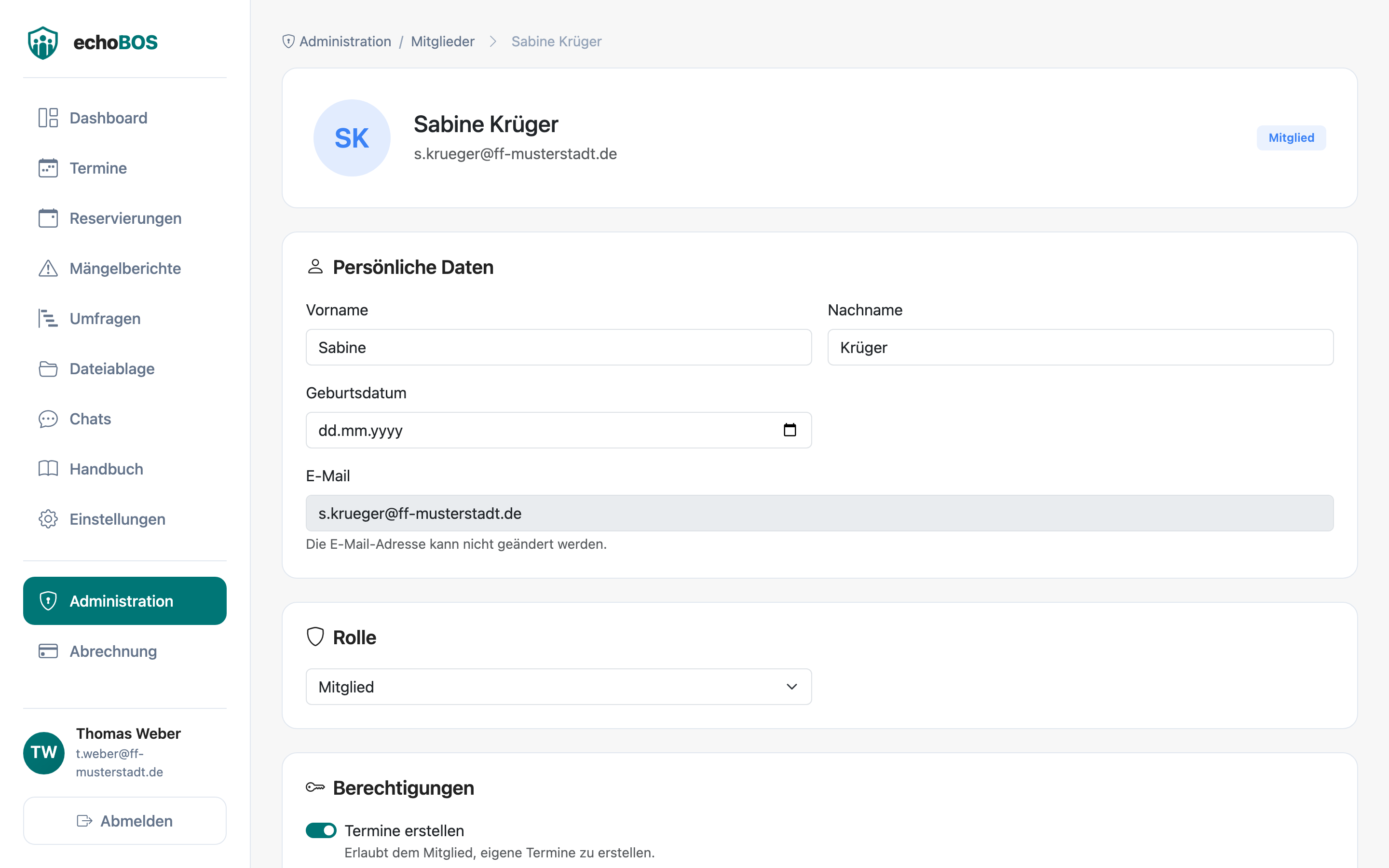Click the Abmelden button
This screenshot has width=1389, height=868.
[x=124, y=821]
